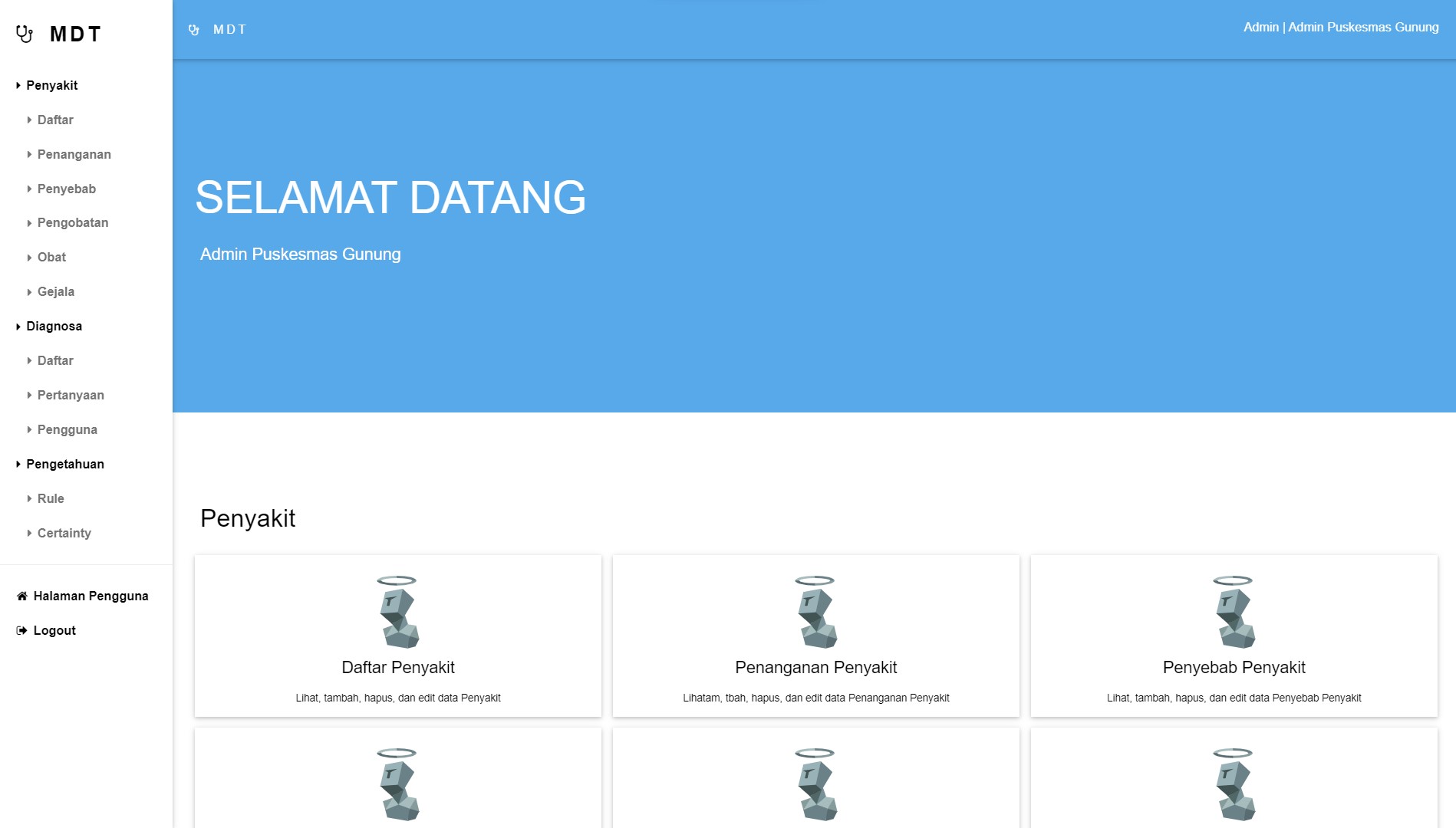
Task: Click the stethoscope icon in the top header
Action: tap(194, 30)
